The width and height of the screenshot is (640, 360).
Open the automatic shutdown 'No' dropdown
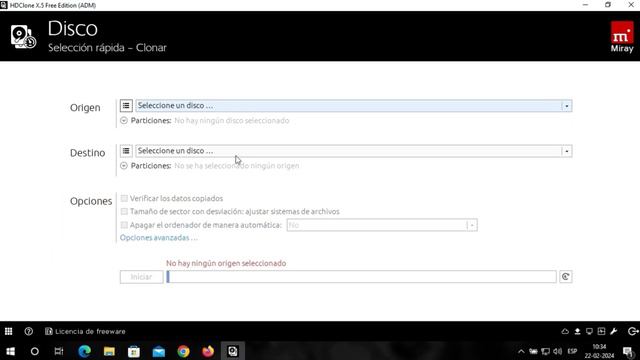[x=382, y=225]
